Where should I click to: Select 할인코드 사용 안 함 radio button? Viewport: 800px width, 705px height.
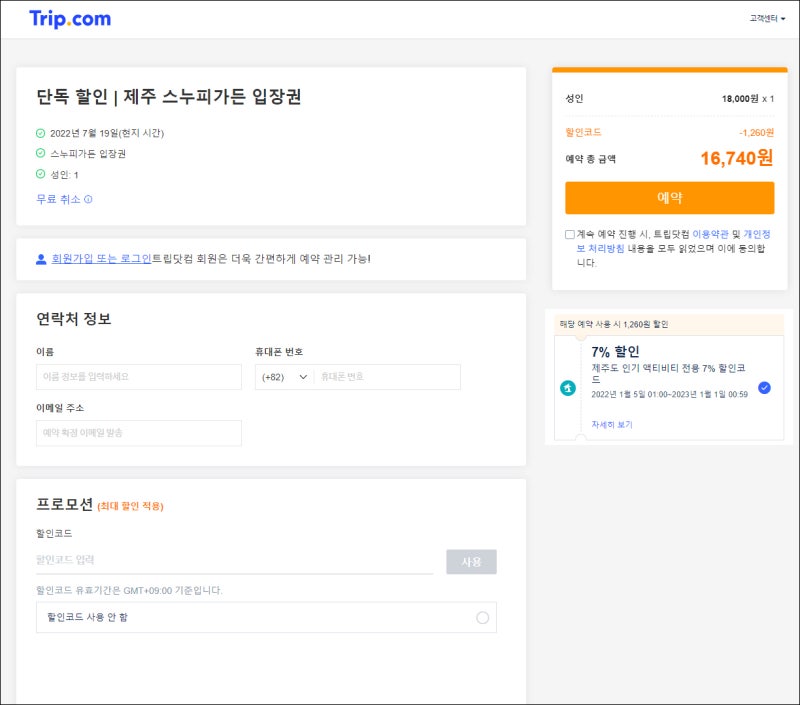(x=482, y=617)
